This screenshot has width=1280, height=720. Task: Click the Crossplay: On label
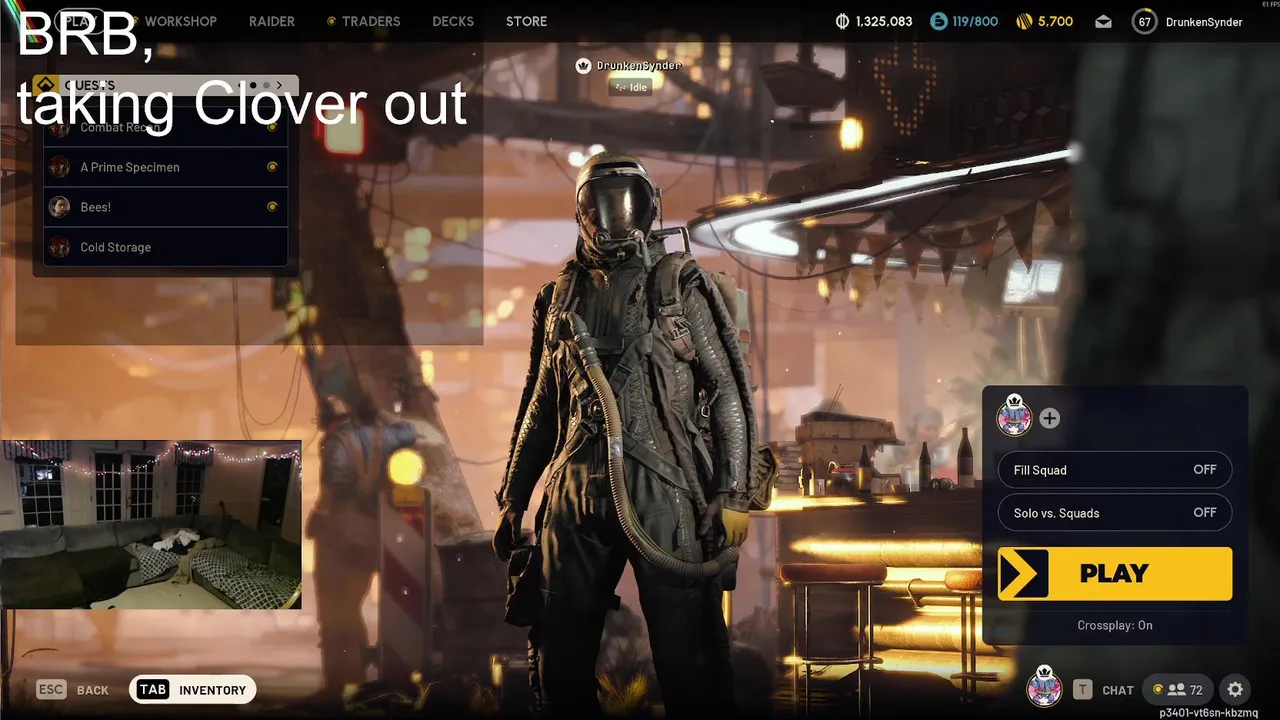pos(1115,625)
